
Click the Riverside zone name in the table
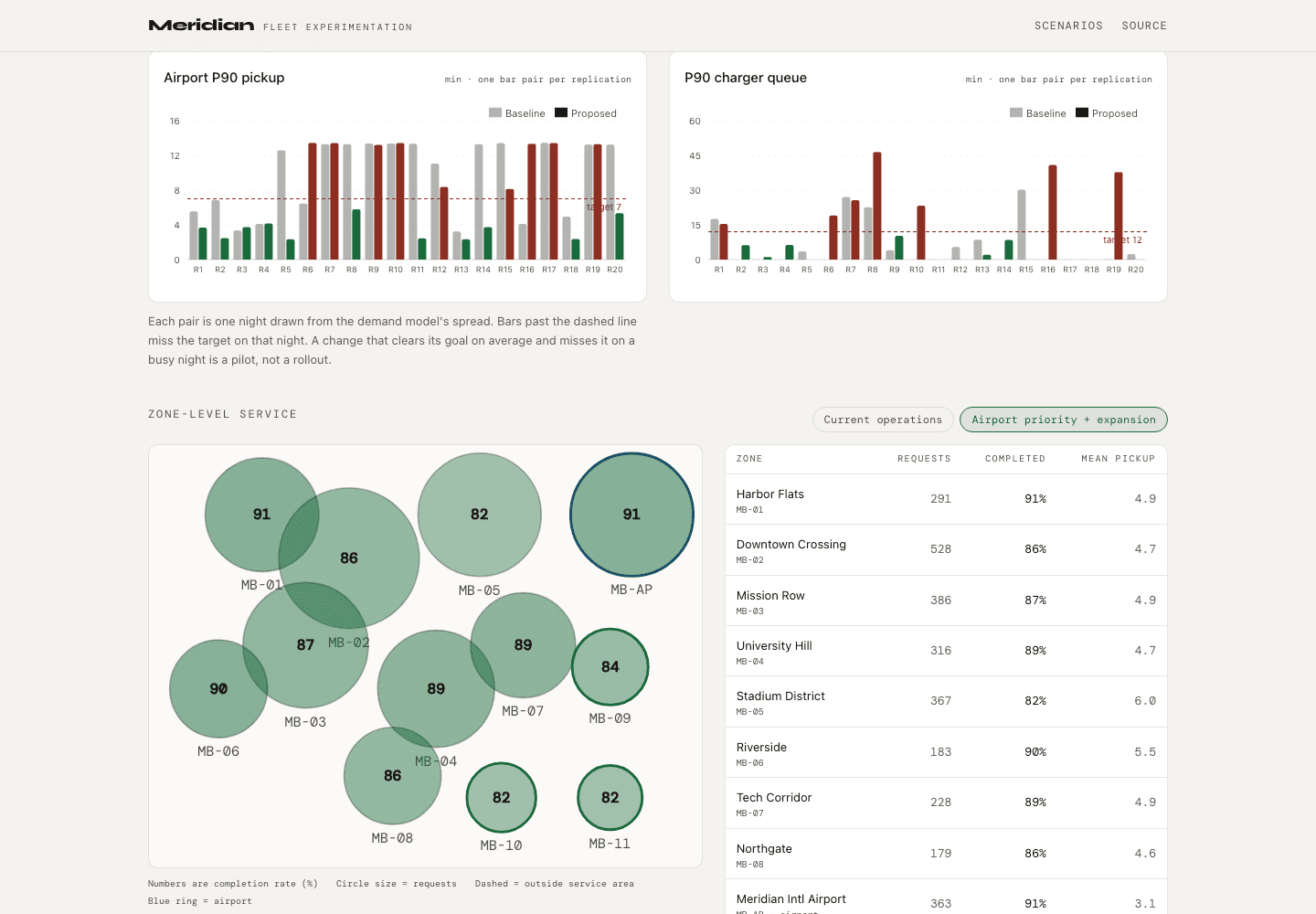click(x=761, y=748)
